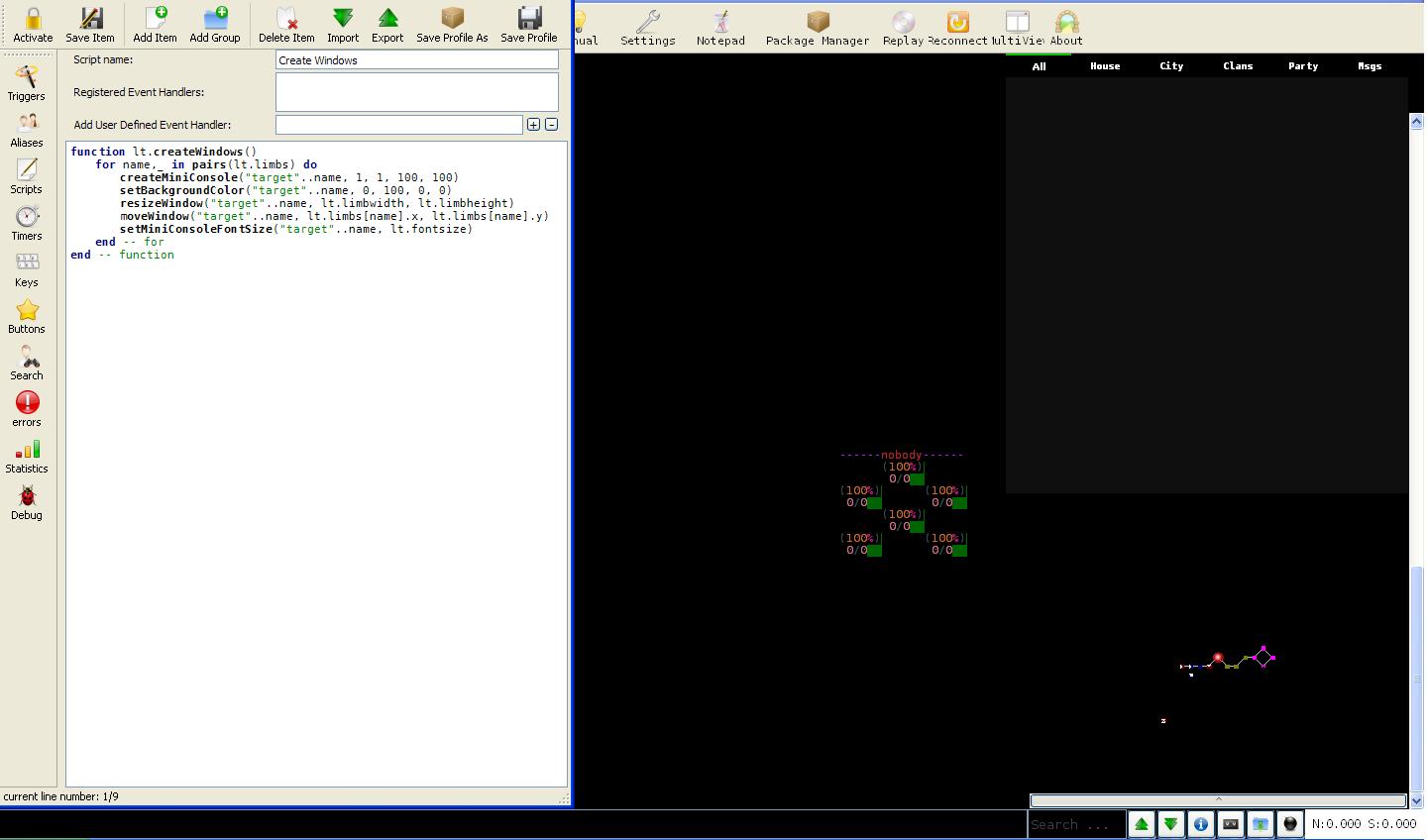Open the Search panel in sidebar
The image size is (1427, 840).
point(27,363)
